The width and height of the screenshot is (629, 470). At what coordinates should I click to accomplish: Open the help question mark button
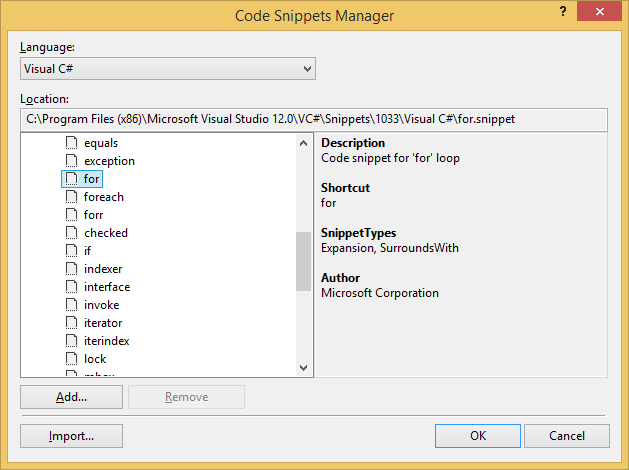tap(563, 12)
